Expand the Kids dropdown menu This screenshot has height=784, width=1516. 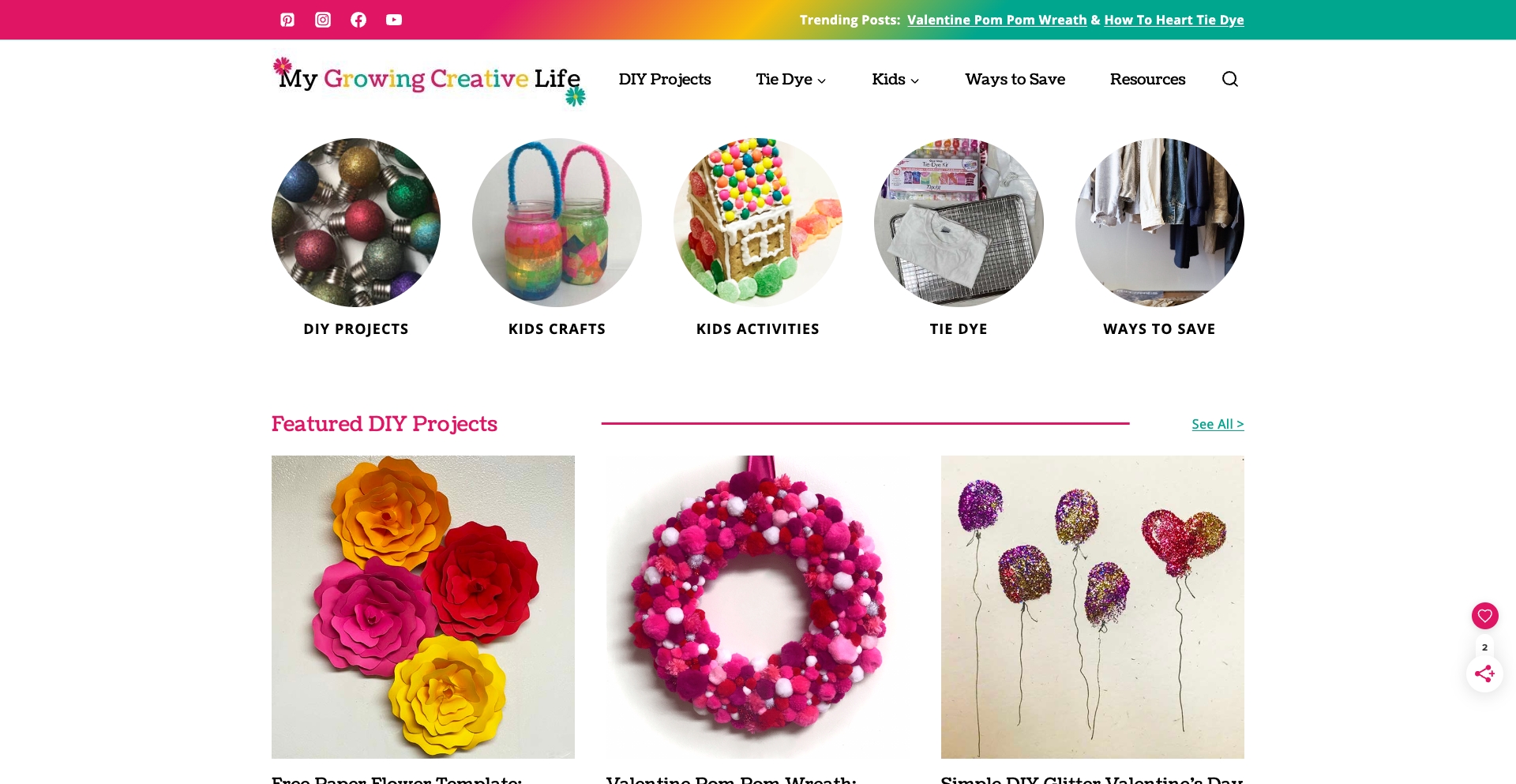(x=895, y=79)
